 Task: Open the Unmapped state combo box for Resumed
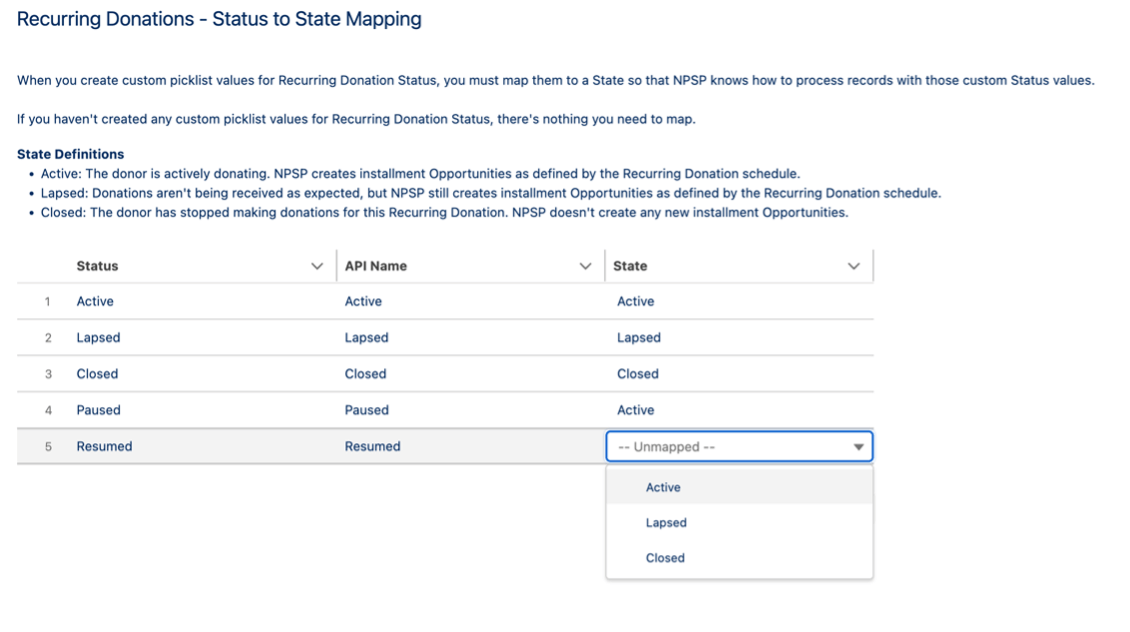click(x=739, y=447)
